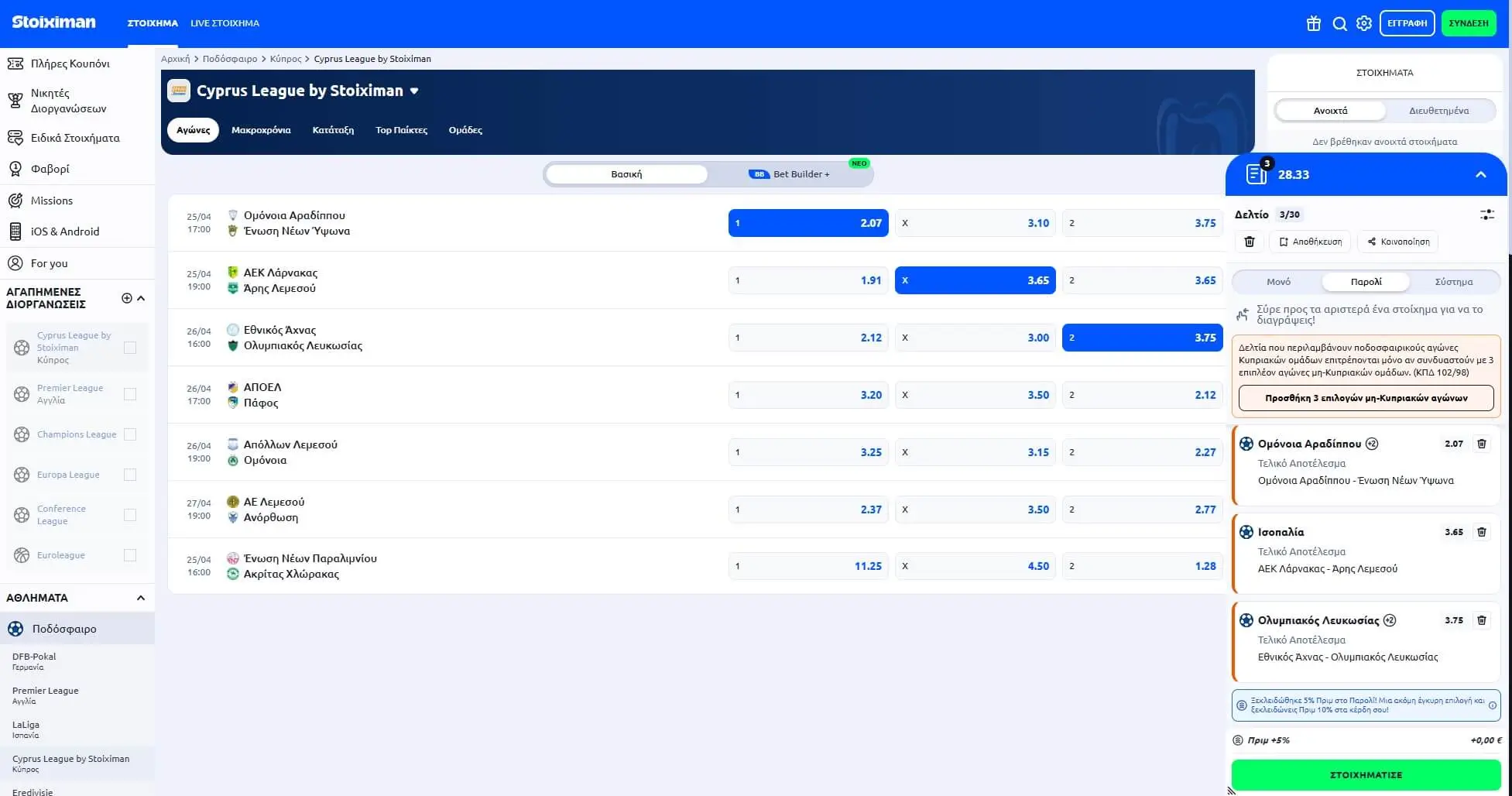
Task: Remove Ολυμπιακός Λευκωσίας selection from betslip
Action: point(1482,620)
